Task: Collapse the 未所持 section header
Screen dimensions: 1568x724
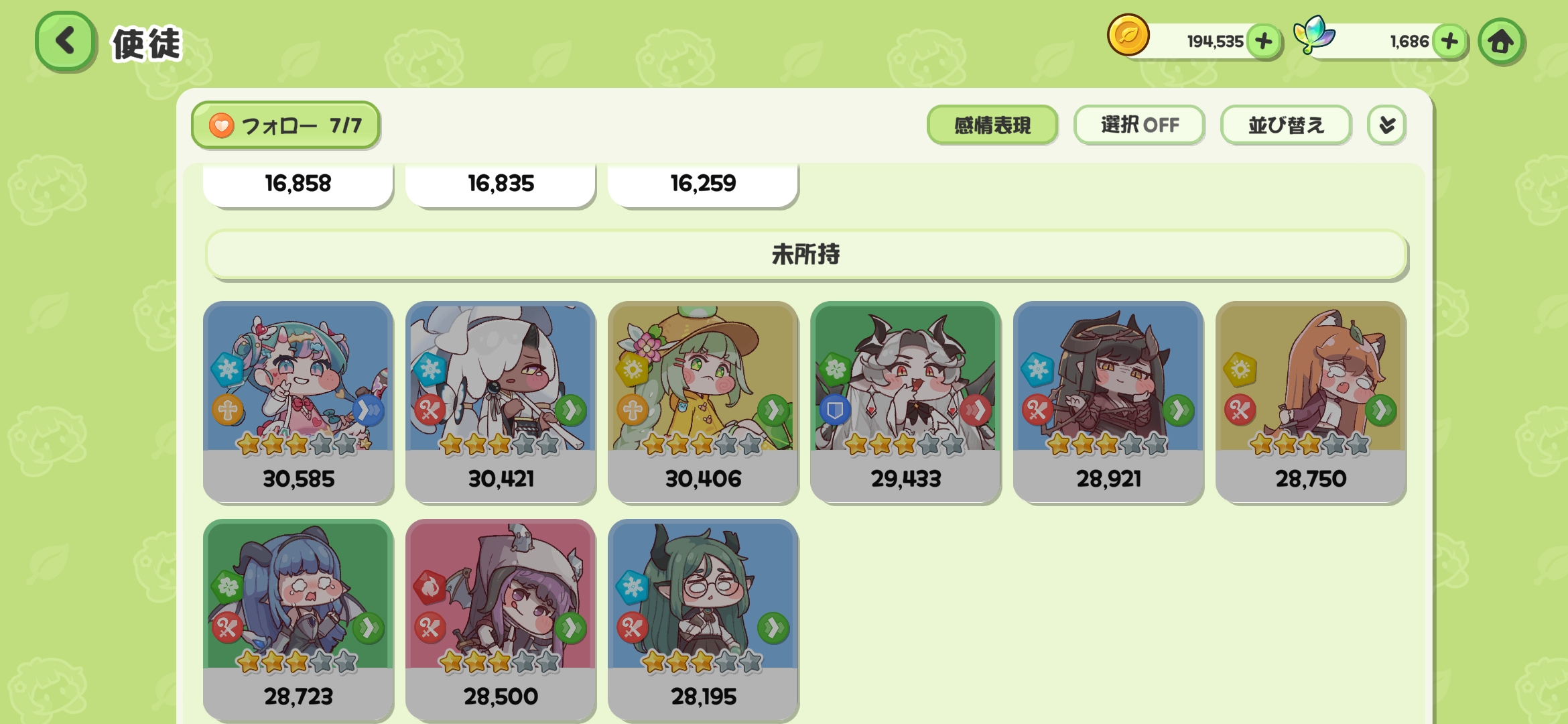Action: [806, 255]
